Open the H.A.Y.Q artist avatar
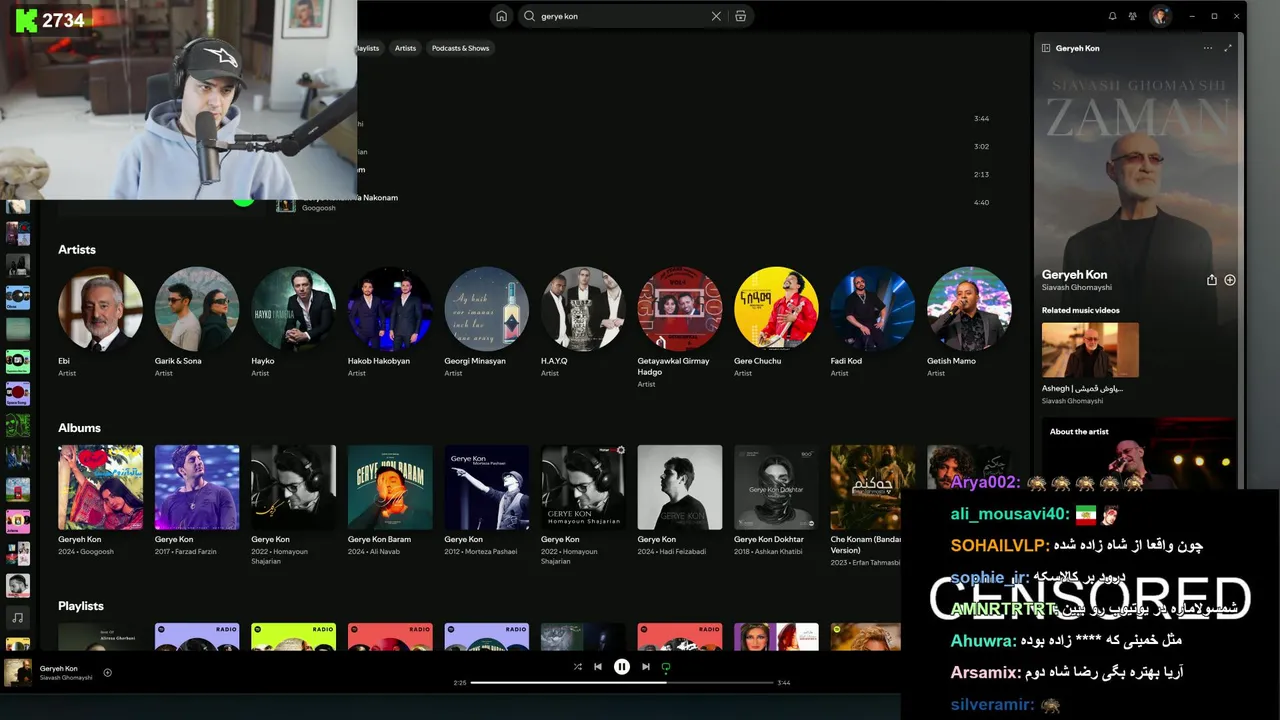1280x720 pixels. point(583,308)
